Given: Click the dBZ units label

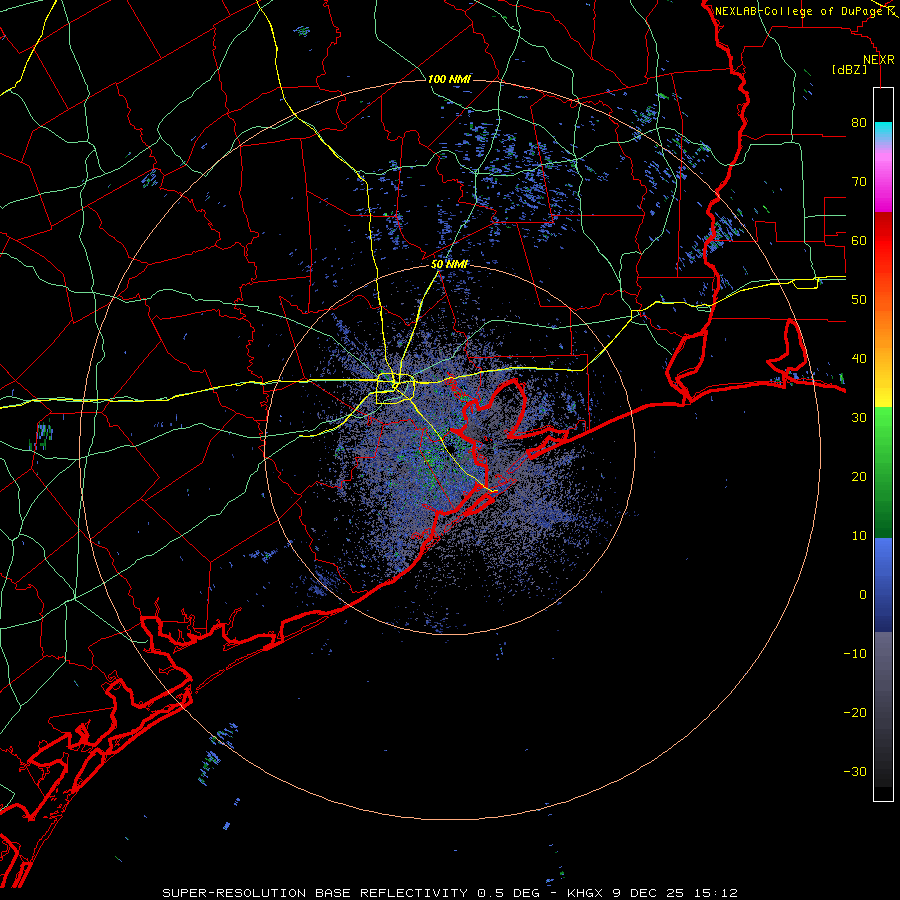Looking at the screenshot, I should (x=849, y=69).
